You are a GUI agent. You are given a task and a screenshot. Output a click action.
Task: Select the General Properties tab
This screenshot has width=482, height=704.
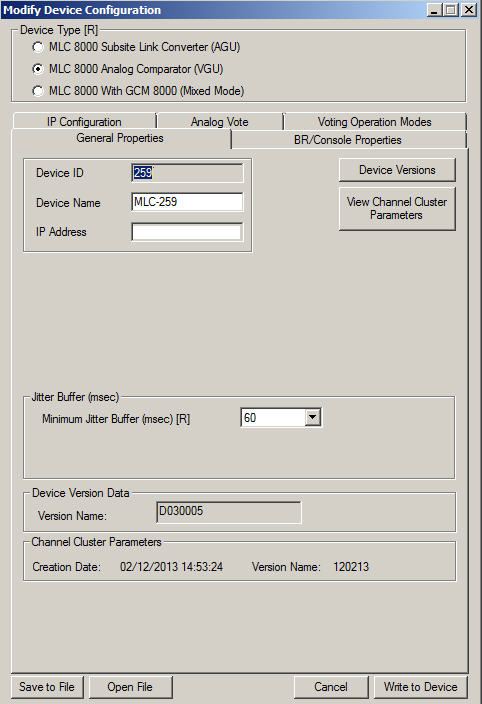point(120,138)
